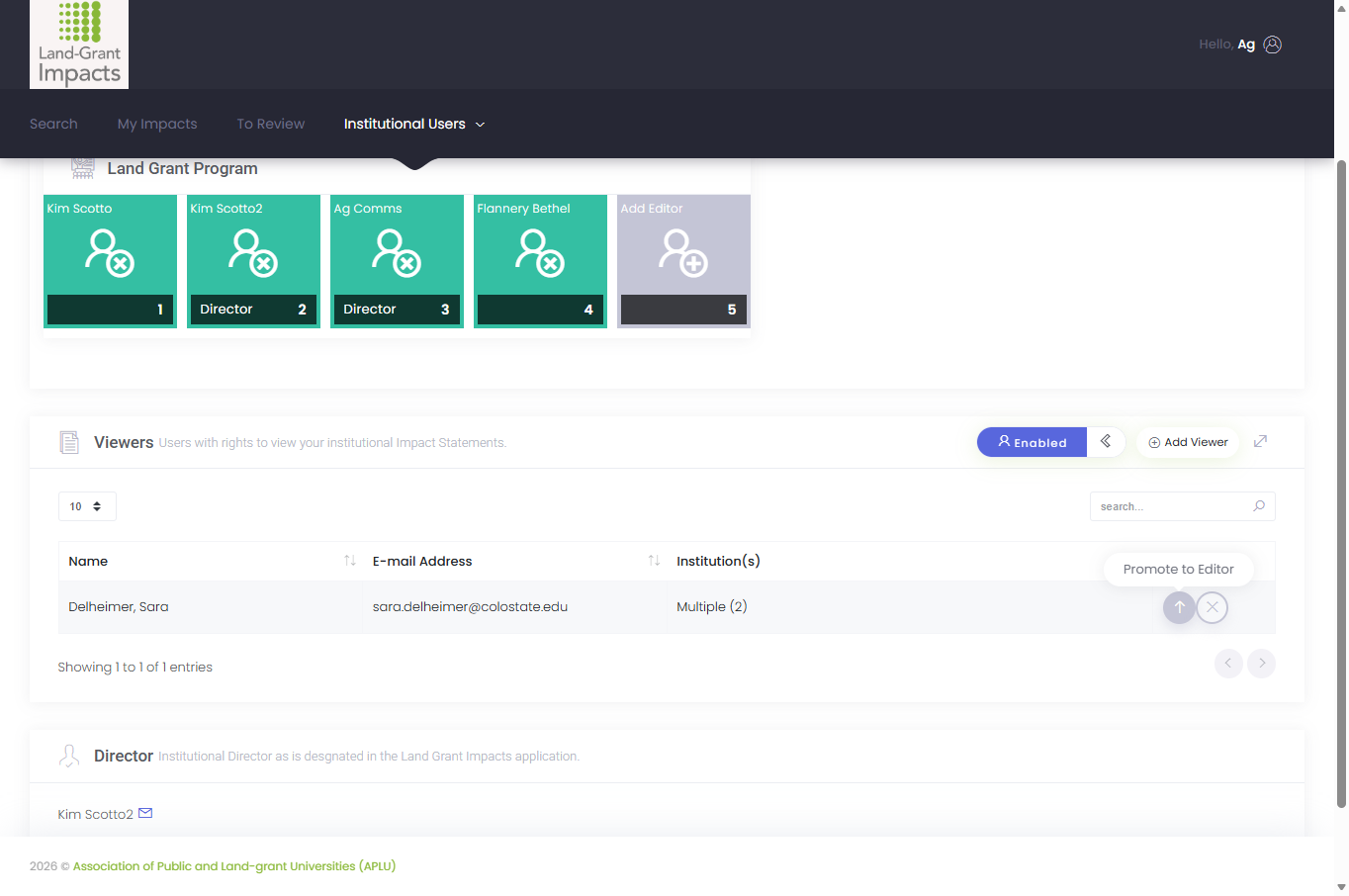Remove editor Kim Scotto2 card icon
The image size is (1349, 896).
tap(253, 252)
